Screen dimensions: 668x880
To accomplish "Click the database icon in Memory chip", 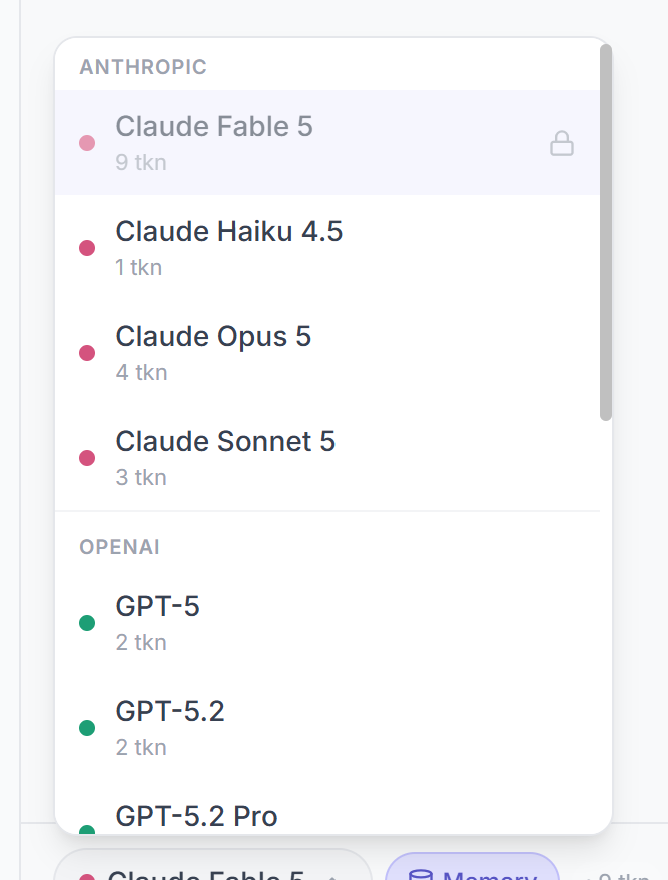I will 420,875.
